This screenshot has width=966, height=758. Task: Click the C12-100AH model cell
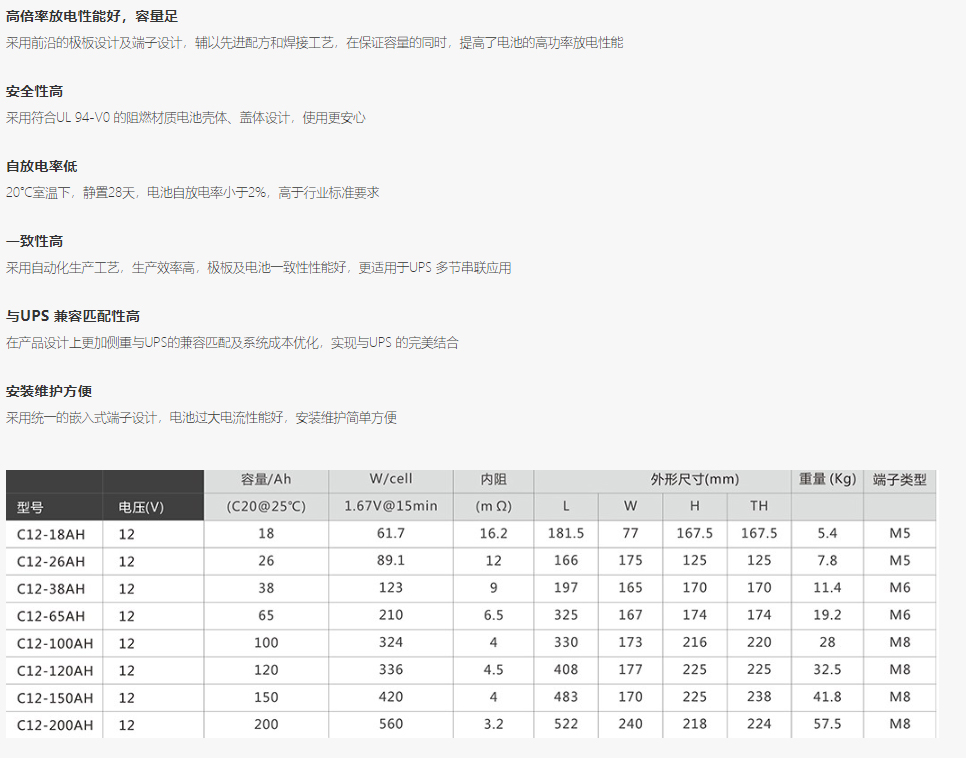point(55,643)
